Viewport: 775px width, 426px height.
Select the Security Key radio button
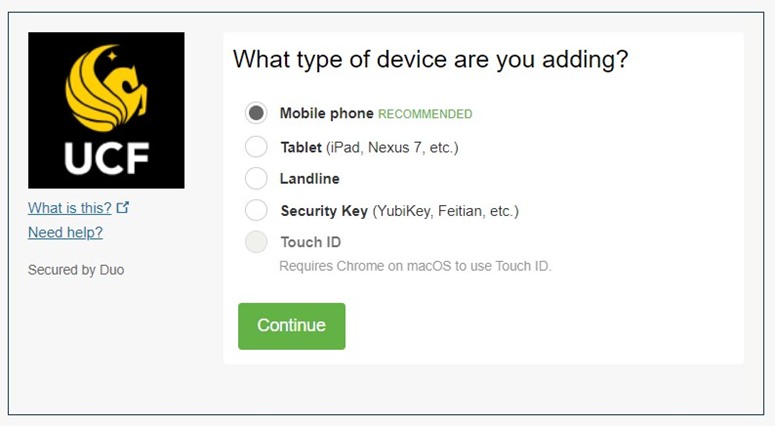pos(256,211)
